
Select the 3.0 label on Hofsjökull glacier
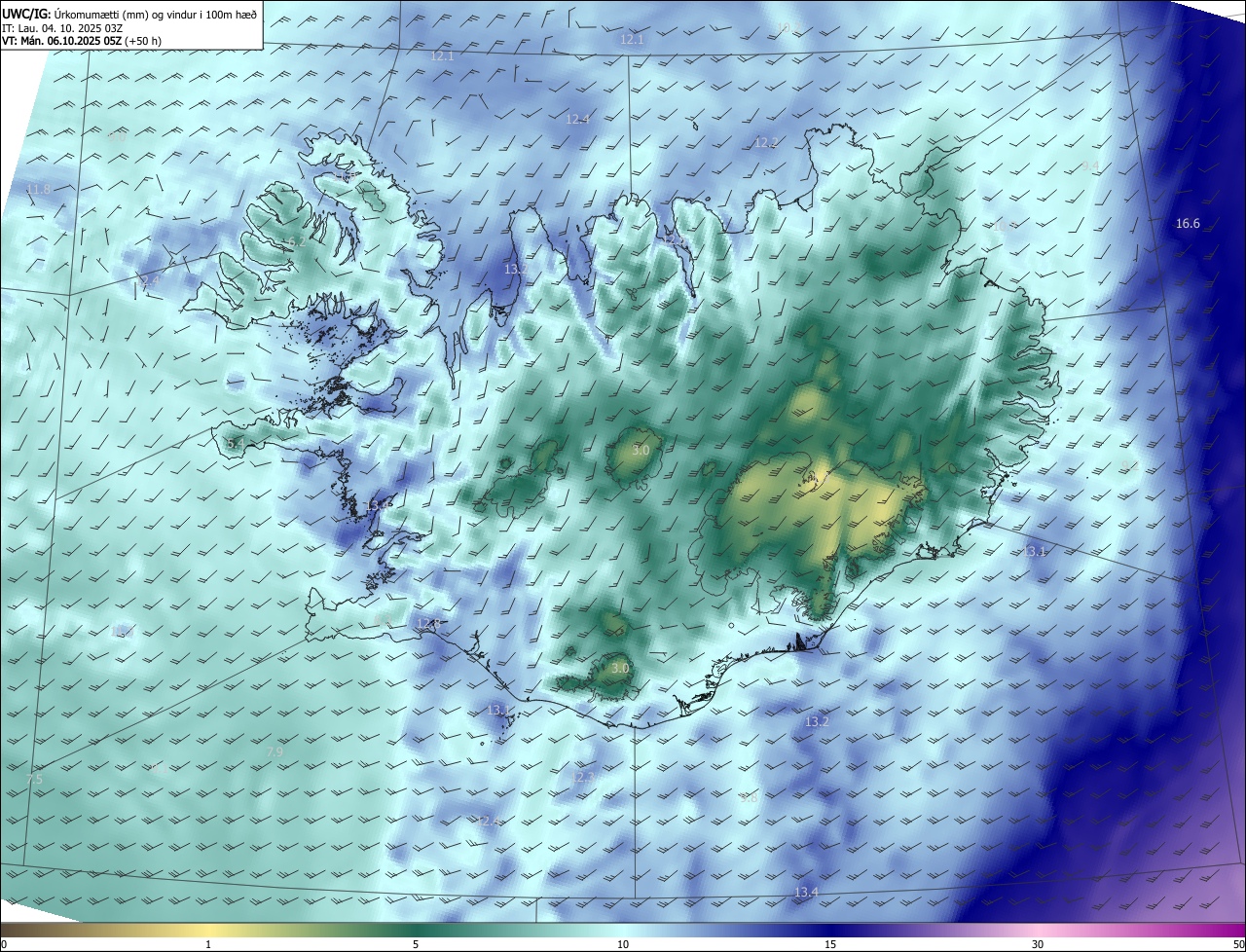[641, 451]
